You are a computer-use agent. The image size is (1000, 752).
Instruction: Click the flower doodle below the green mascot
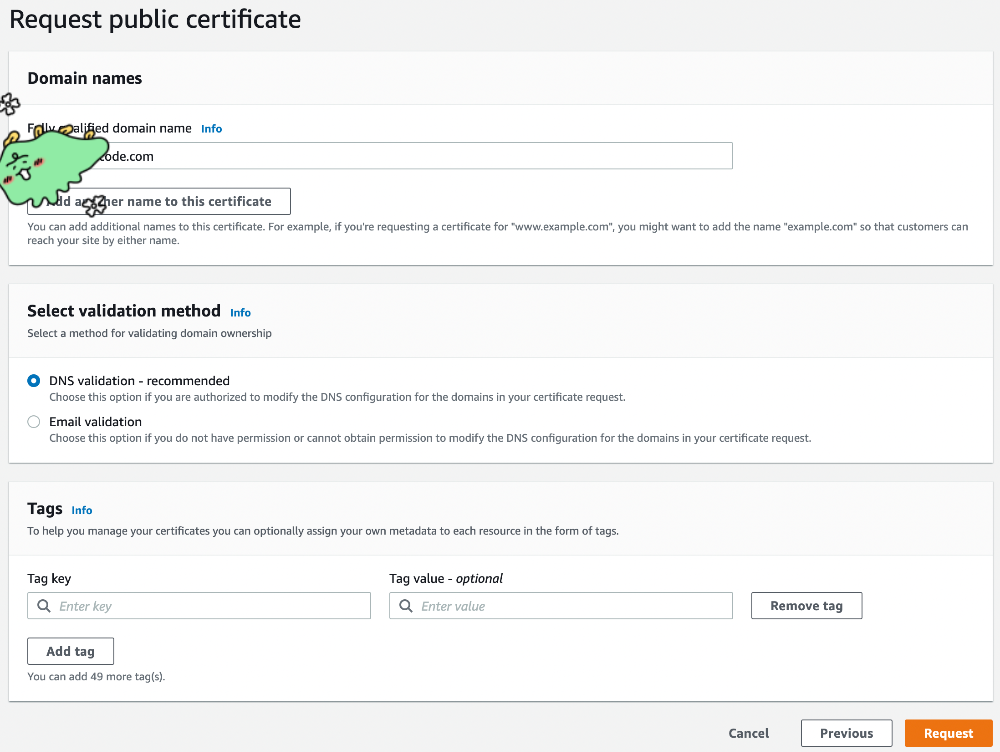pos(94,207)
